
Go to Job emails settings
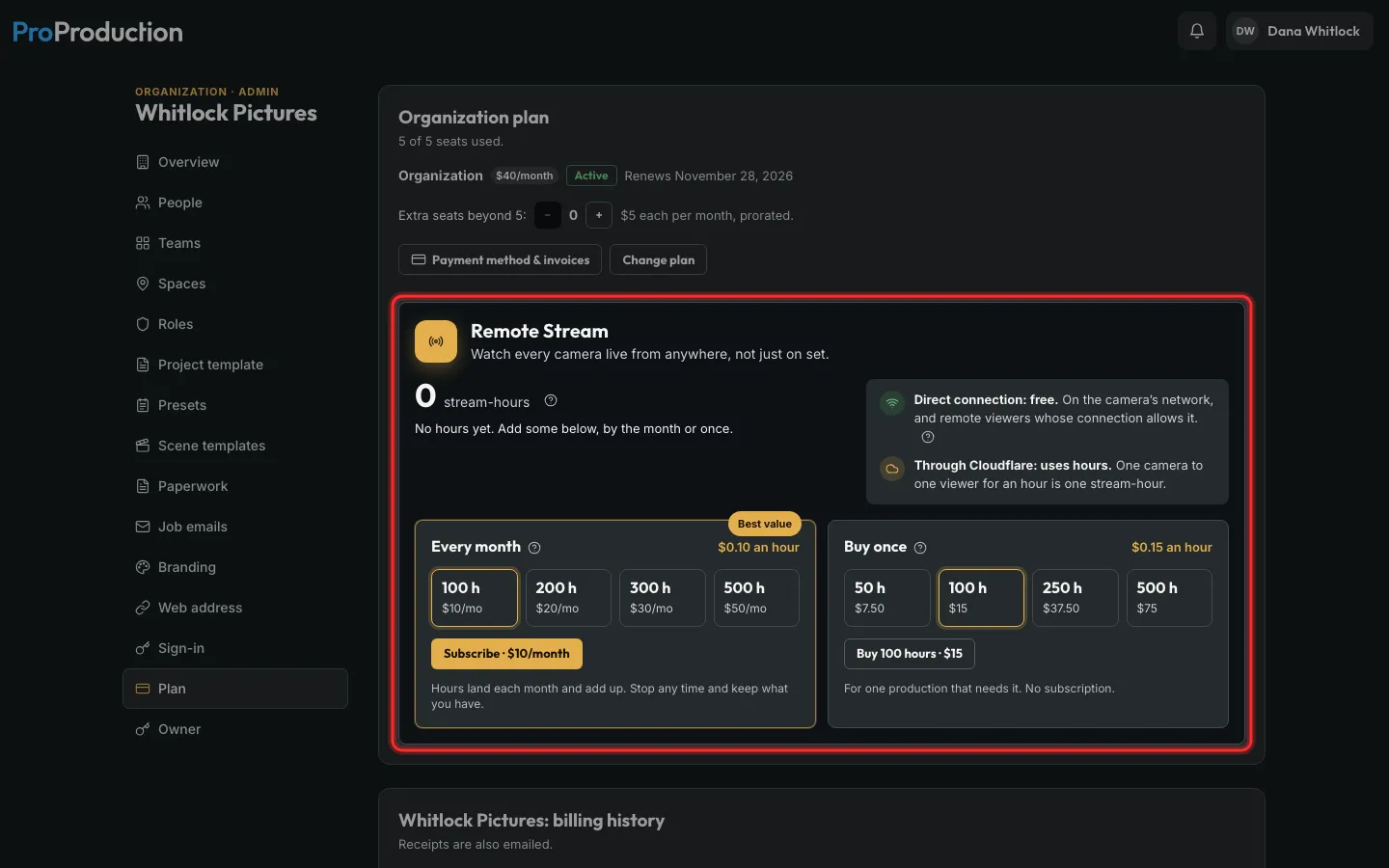[x=235, y=527]
